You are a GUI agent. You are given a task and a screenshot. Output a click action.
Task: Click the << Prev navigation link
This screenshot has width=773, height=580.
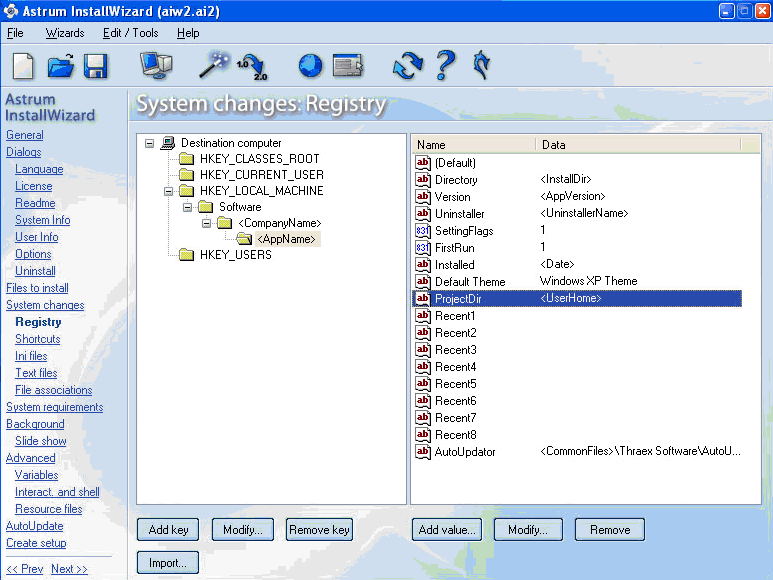(x=25, y=569)
